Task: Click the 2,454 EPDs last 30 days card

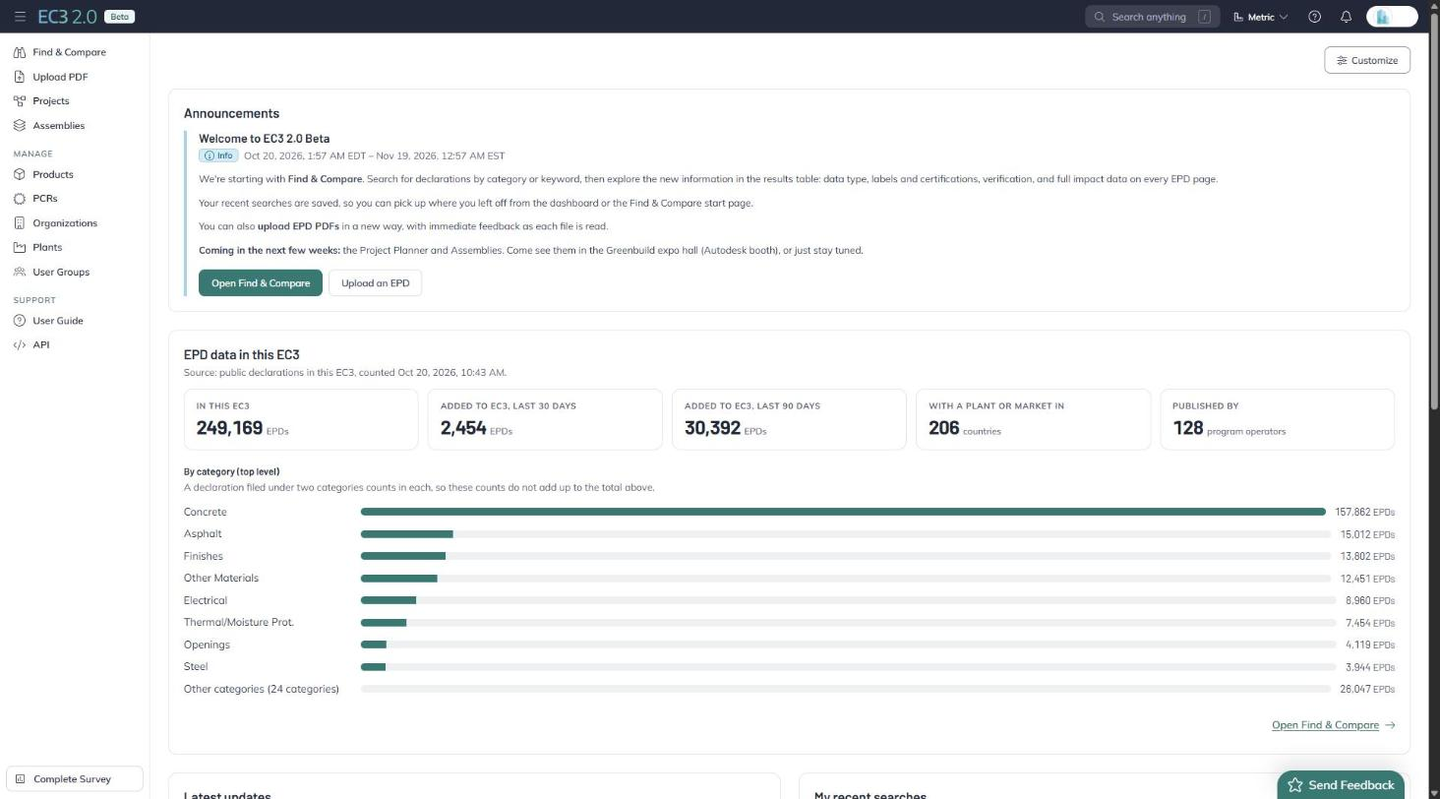Action: pos(545,419)
